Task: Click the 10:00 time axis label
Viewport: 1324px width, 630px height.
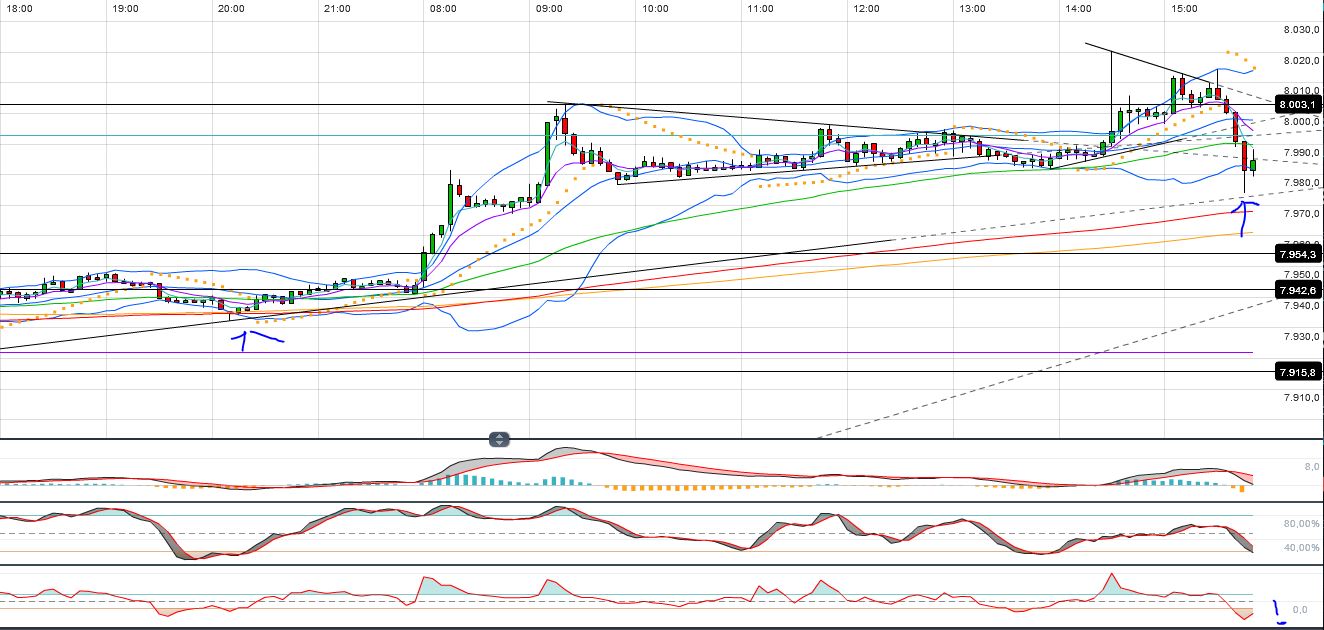Action: pos(655,8)
